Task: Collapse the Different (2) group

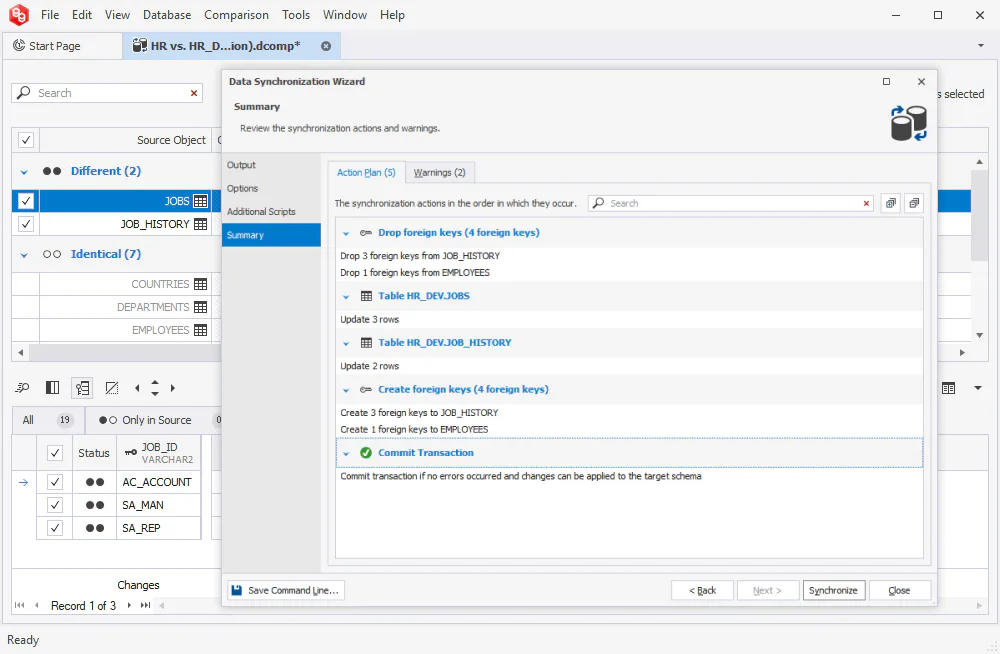Action: coord(24,172)
